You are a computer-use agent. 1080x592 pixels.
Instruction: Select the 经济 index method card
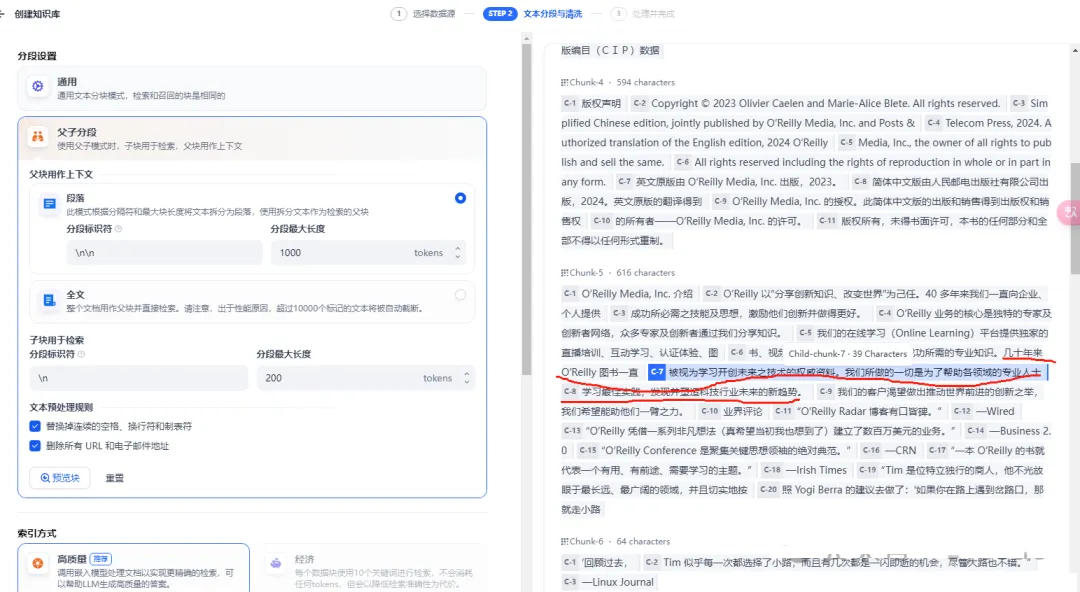pyautogui.click(x=372, y=568)
